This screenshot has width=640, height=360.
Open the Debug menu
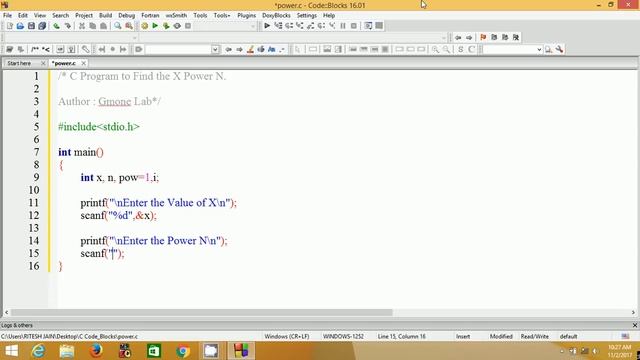click(x=127, y=15)
